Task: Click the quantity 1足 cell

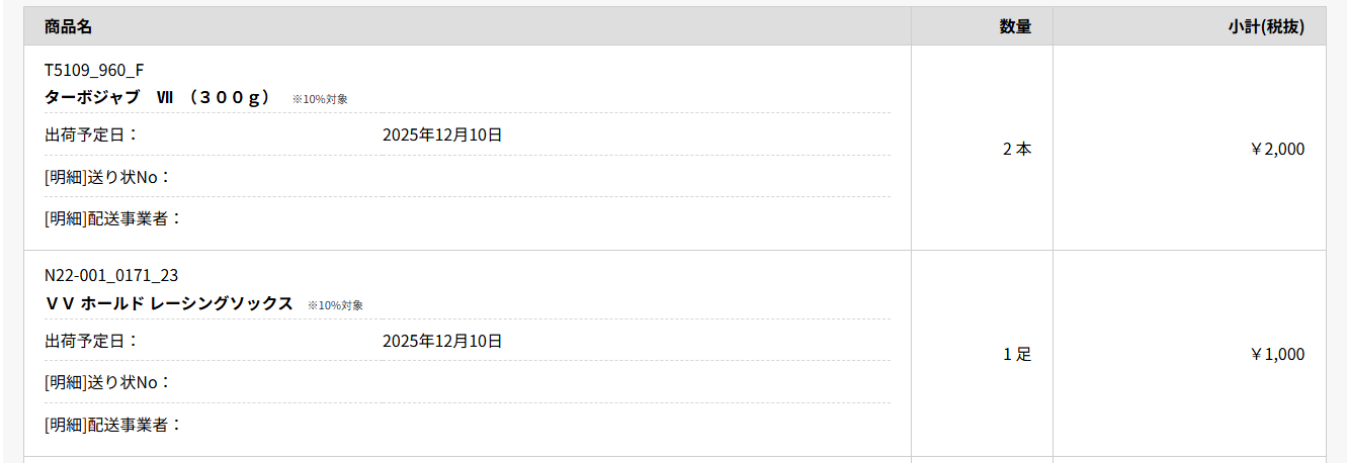Action: (1017, 354)
